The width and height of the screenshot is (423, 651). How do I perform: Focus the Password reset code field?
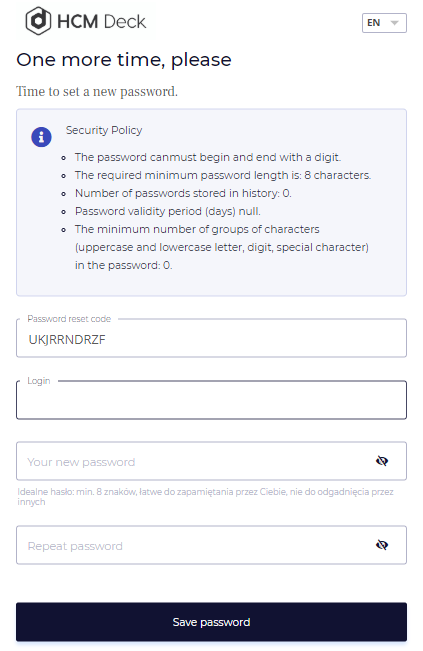(211, 339)
